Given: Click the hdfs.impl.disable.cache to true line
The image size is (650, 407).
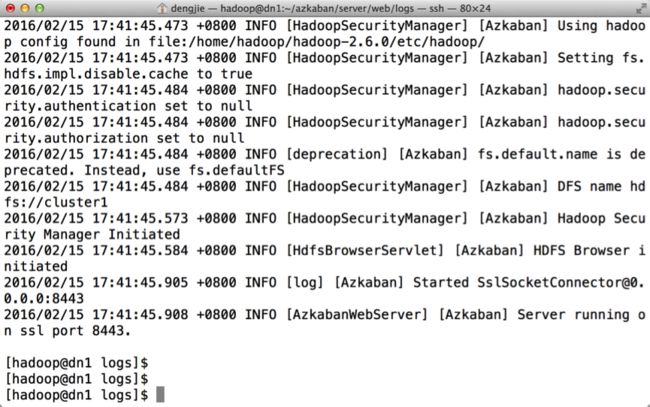Looking at the screenshot, I should tap(128, 74).
